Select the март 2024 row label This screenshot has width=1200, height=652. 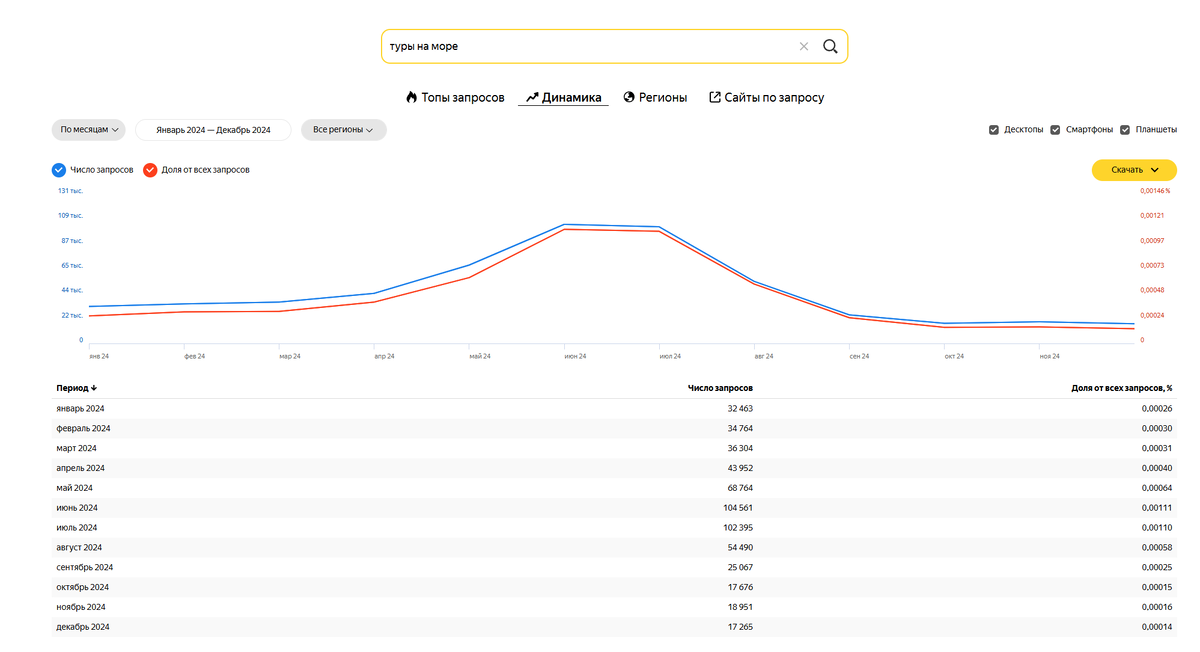(76, 448)
